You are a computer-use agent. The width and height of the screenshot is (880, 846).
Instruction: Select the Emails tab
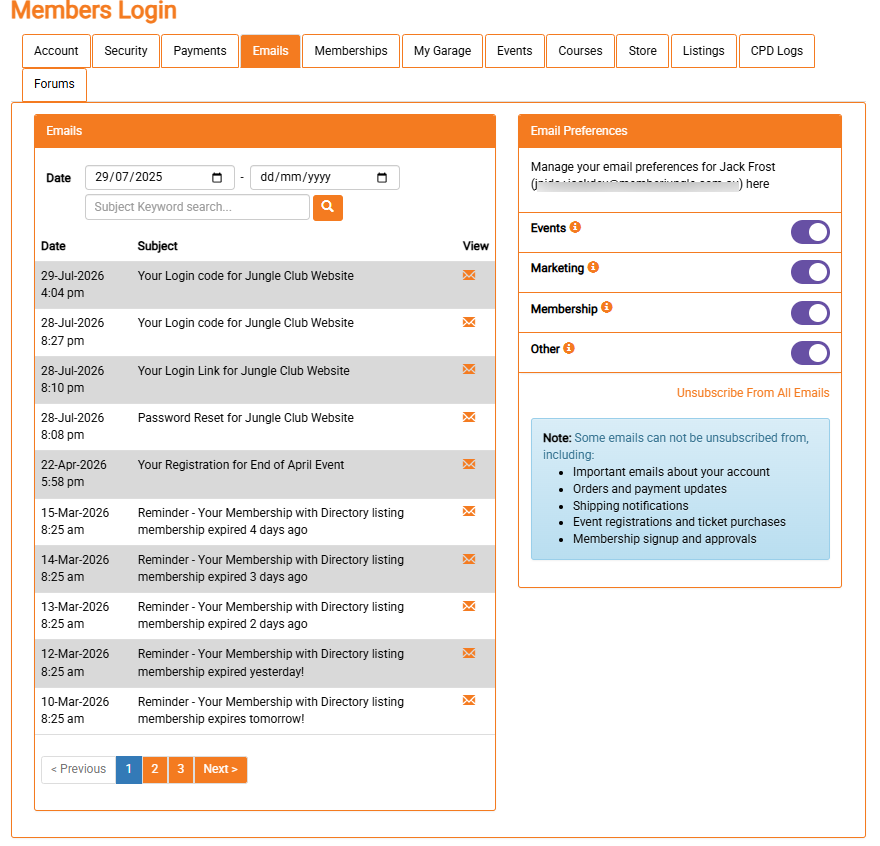point(271,51)
